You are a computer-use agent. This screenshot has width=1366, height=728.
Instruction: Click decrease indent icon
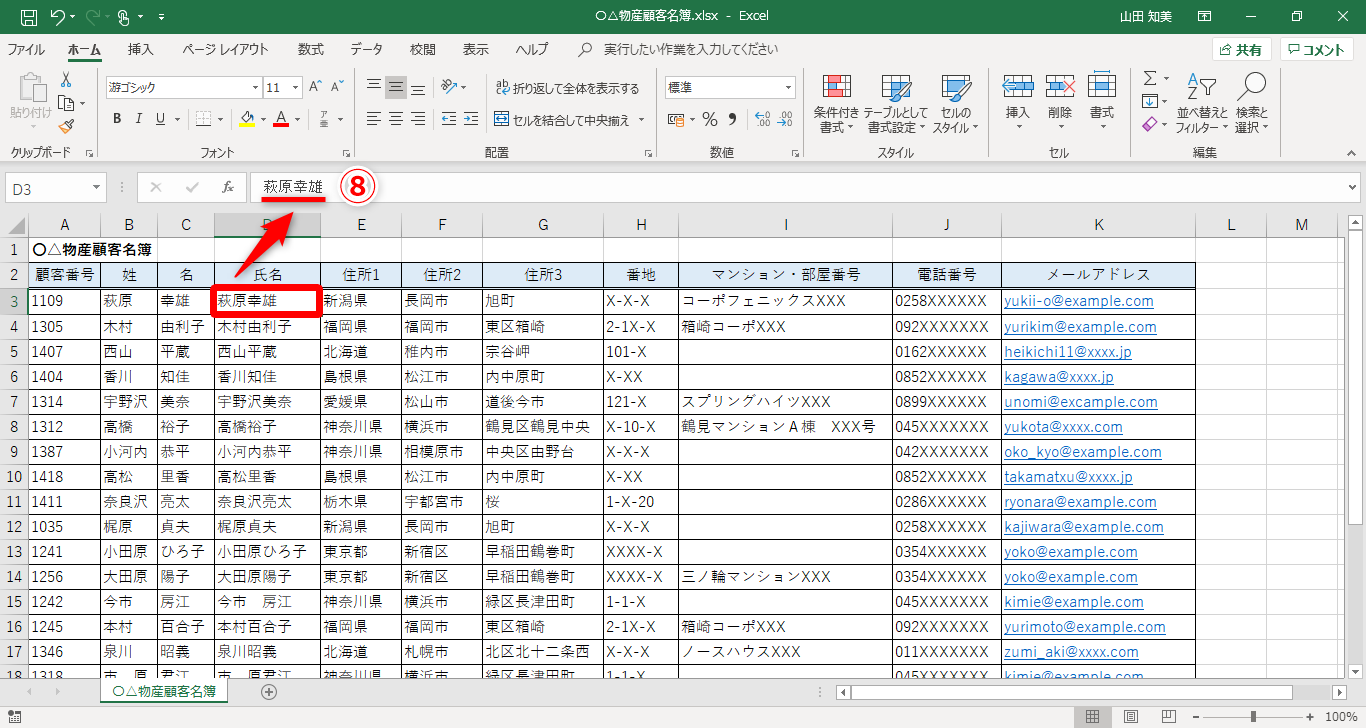pos(447,119)
